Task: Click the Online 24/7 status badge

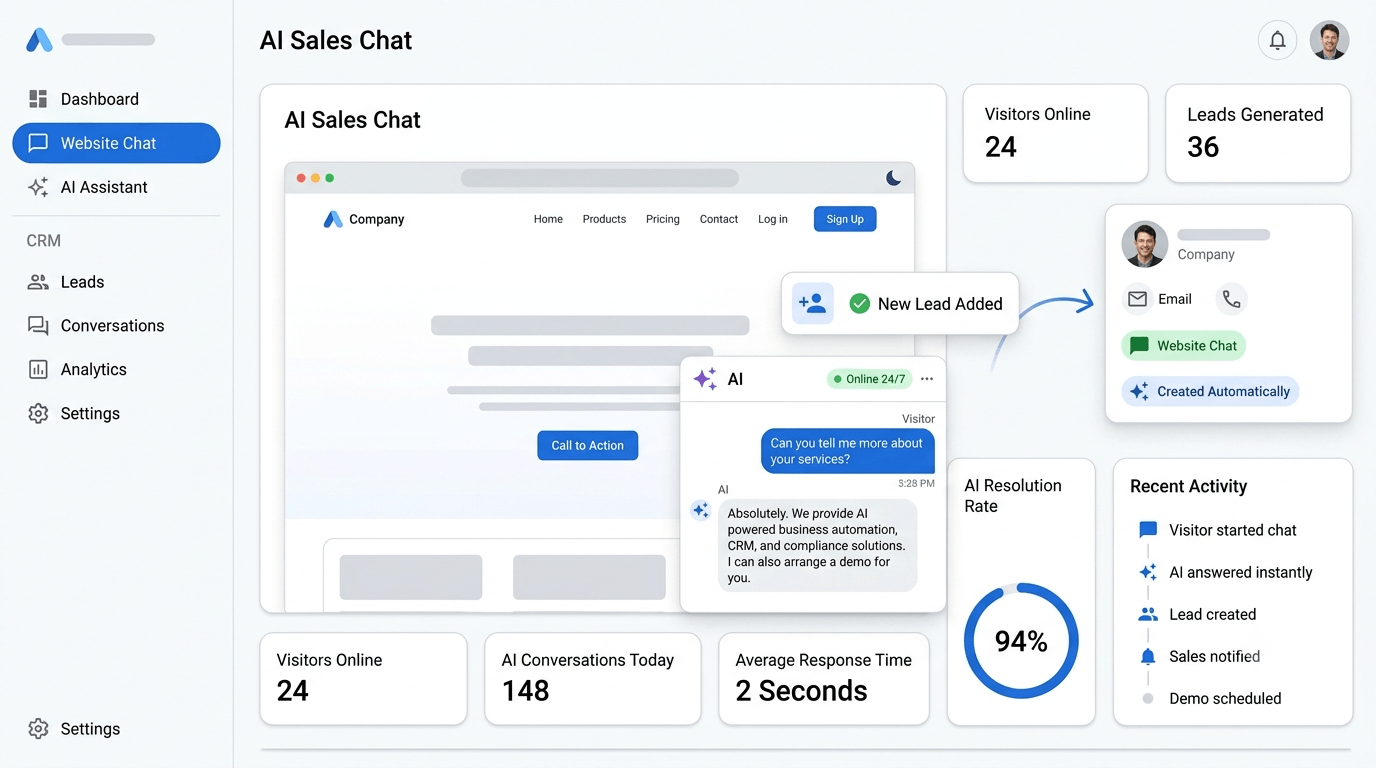Action: [x=869, y=379]
